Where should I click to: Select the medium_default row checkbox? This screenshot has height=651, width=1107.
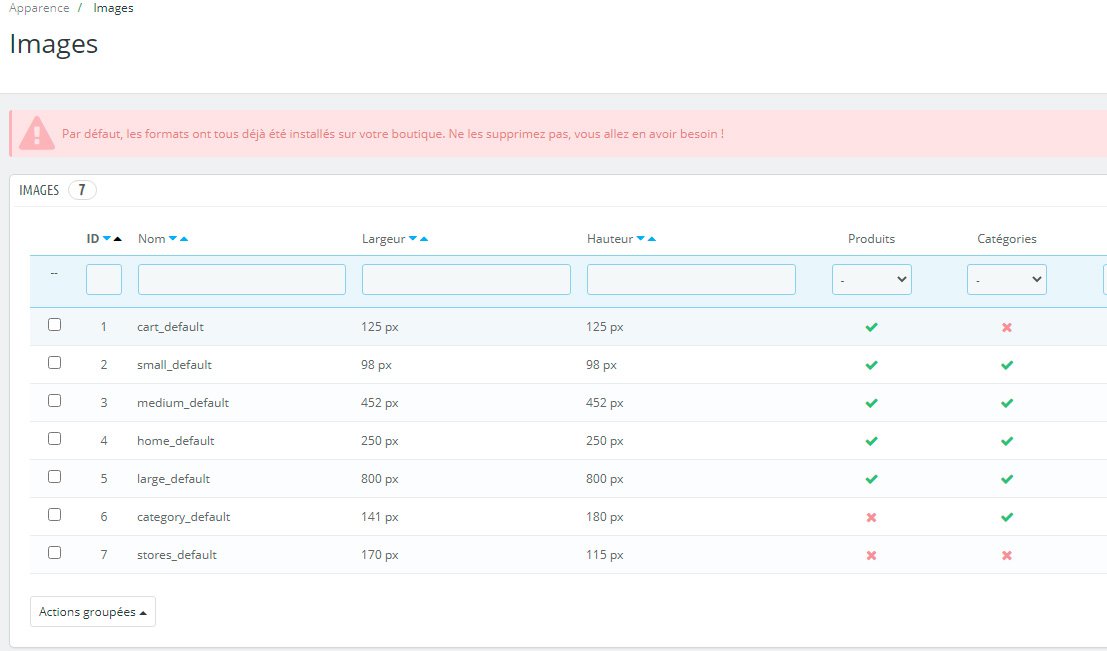pyautogui.click(x=54, y=401)
